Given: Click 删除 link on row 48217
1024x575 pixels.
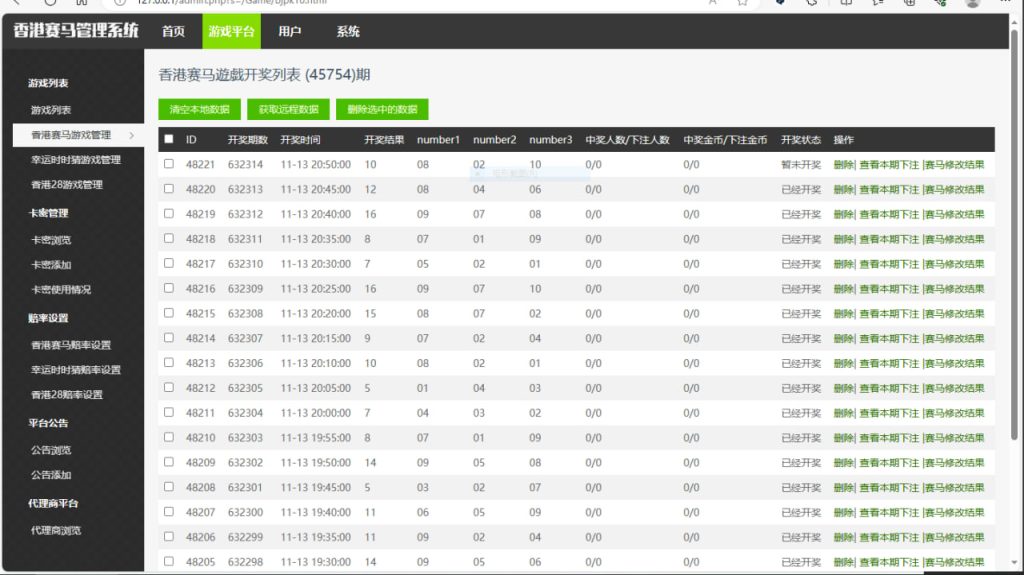Looking at the screenshot, I should [843, 264].
